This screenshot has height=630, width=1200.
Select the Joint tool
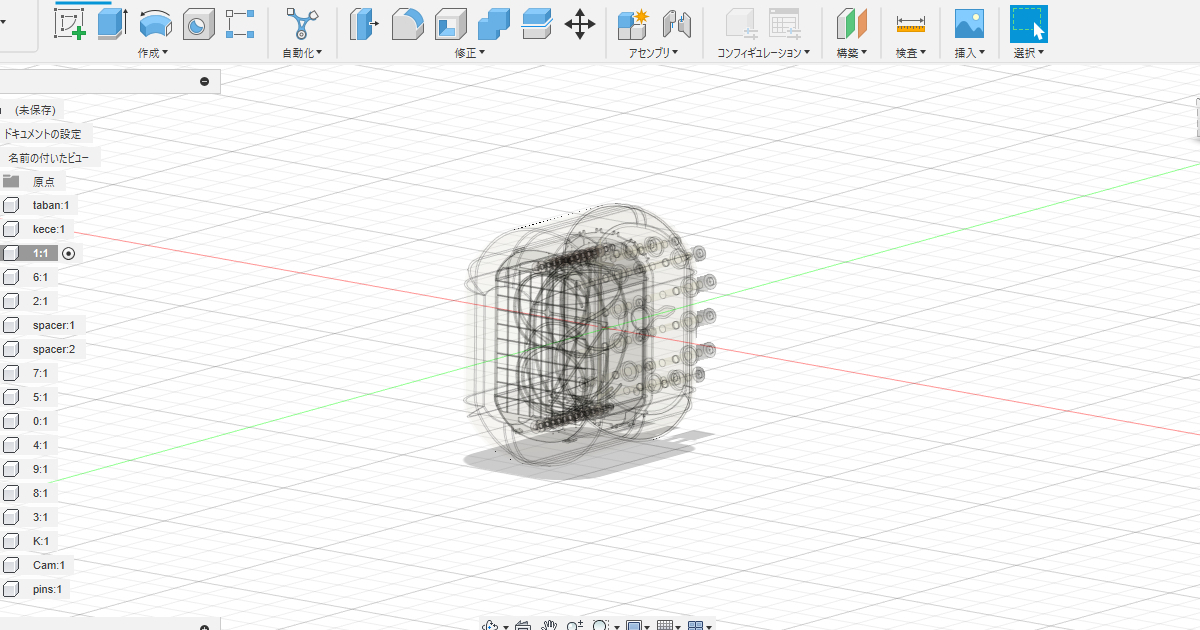tap(677, 23)
